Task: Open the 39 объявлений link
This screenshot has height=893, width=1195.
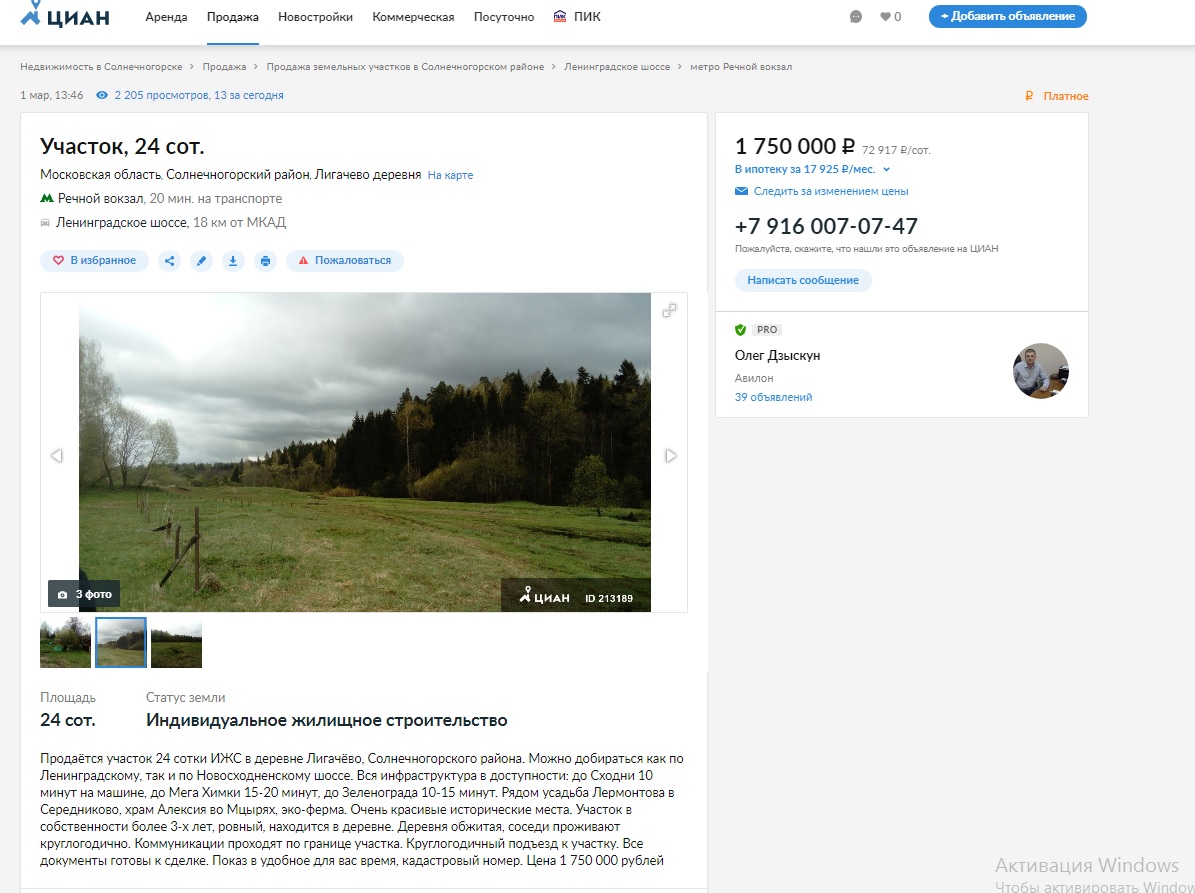Action: [774, 397]
